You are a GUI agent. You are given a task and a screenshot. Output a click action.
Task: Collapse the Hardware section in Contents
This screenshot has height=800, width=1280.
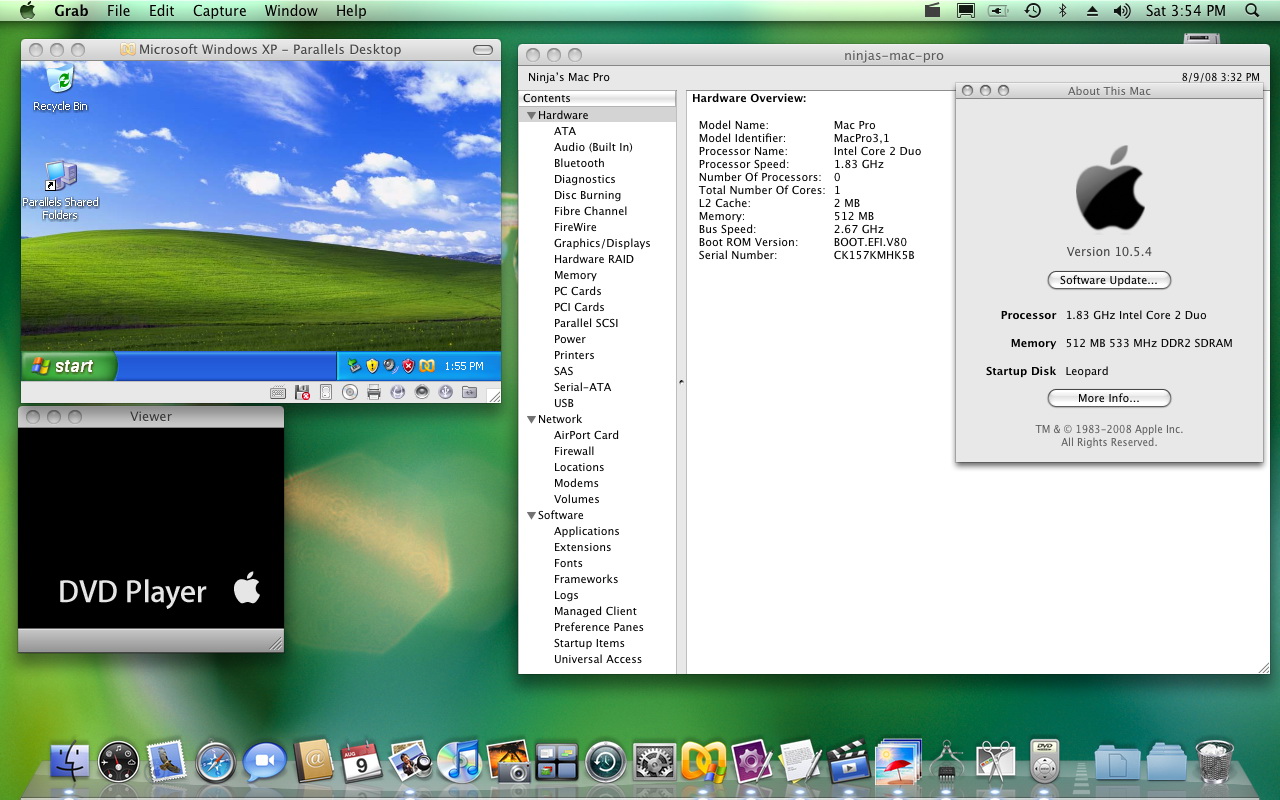531,116
